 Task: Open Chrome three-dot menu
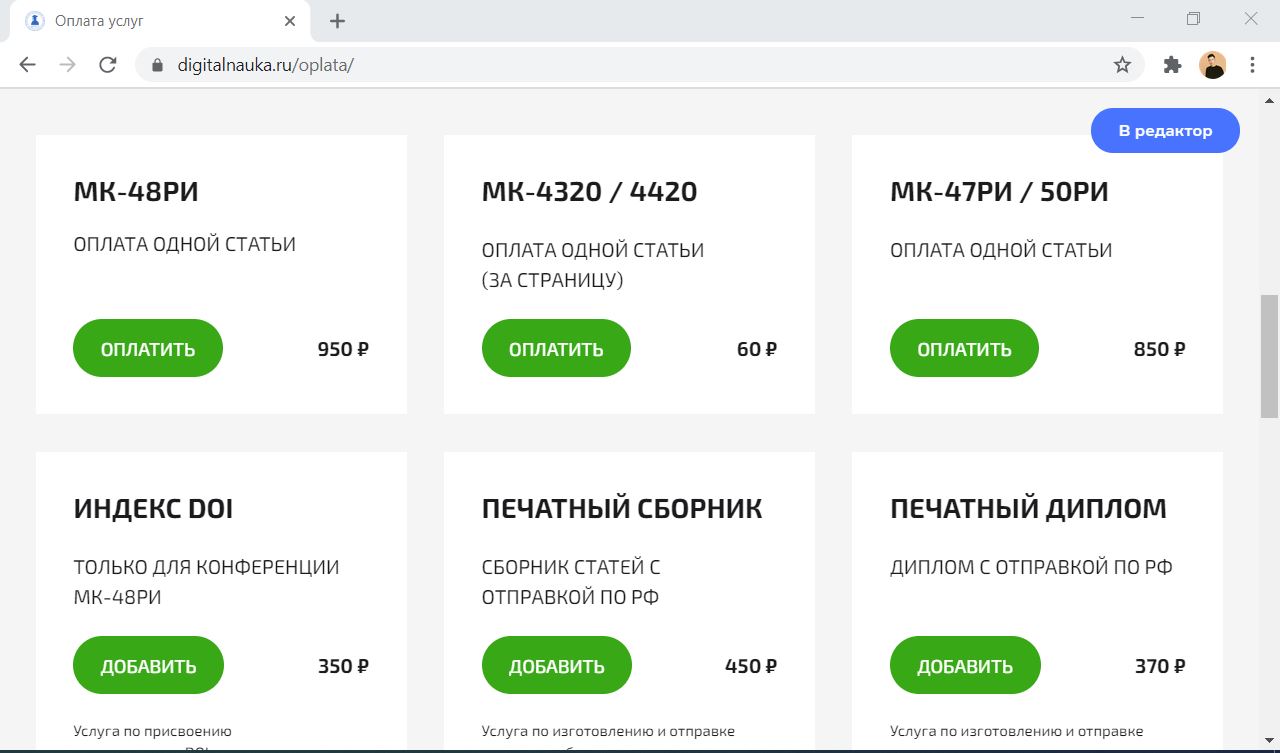pyautogui.click(x=1252, y=65)
